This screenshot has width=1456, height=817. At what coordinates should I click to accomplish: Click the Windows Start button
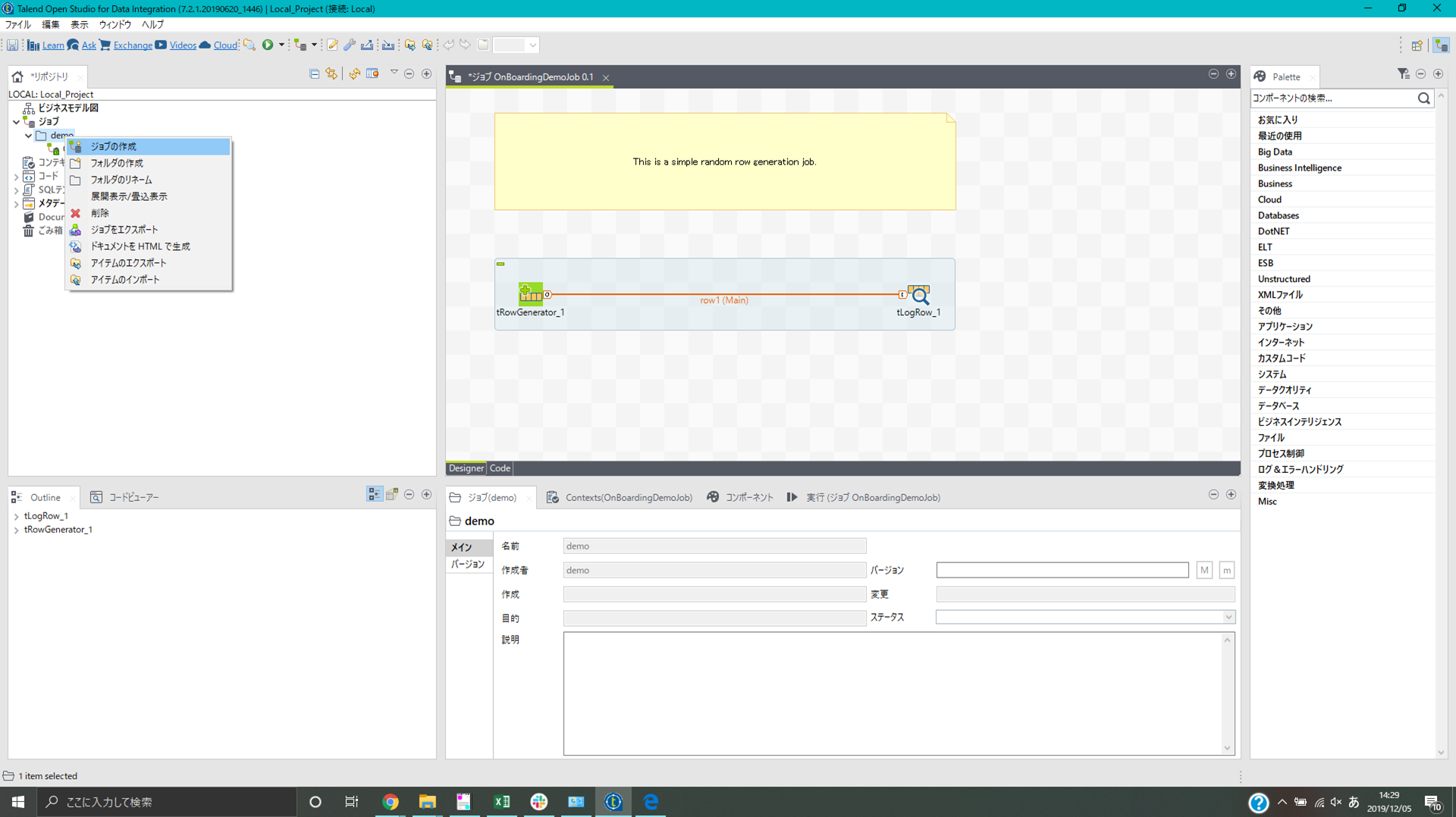coord(18,802)
